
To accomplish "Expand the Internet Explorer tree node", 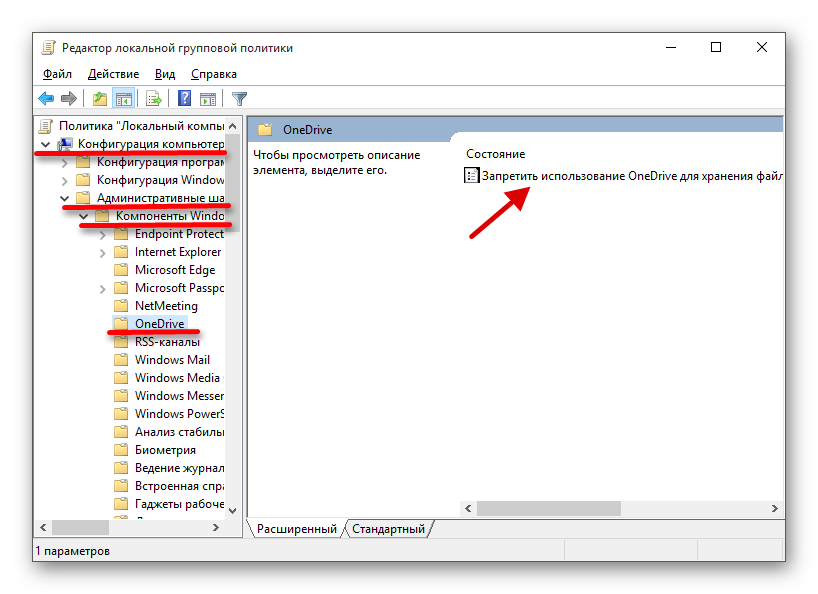I will pos(101,251).
